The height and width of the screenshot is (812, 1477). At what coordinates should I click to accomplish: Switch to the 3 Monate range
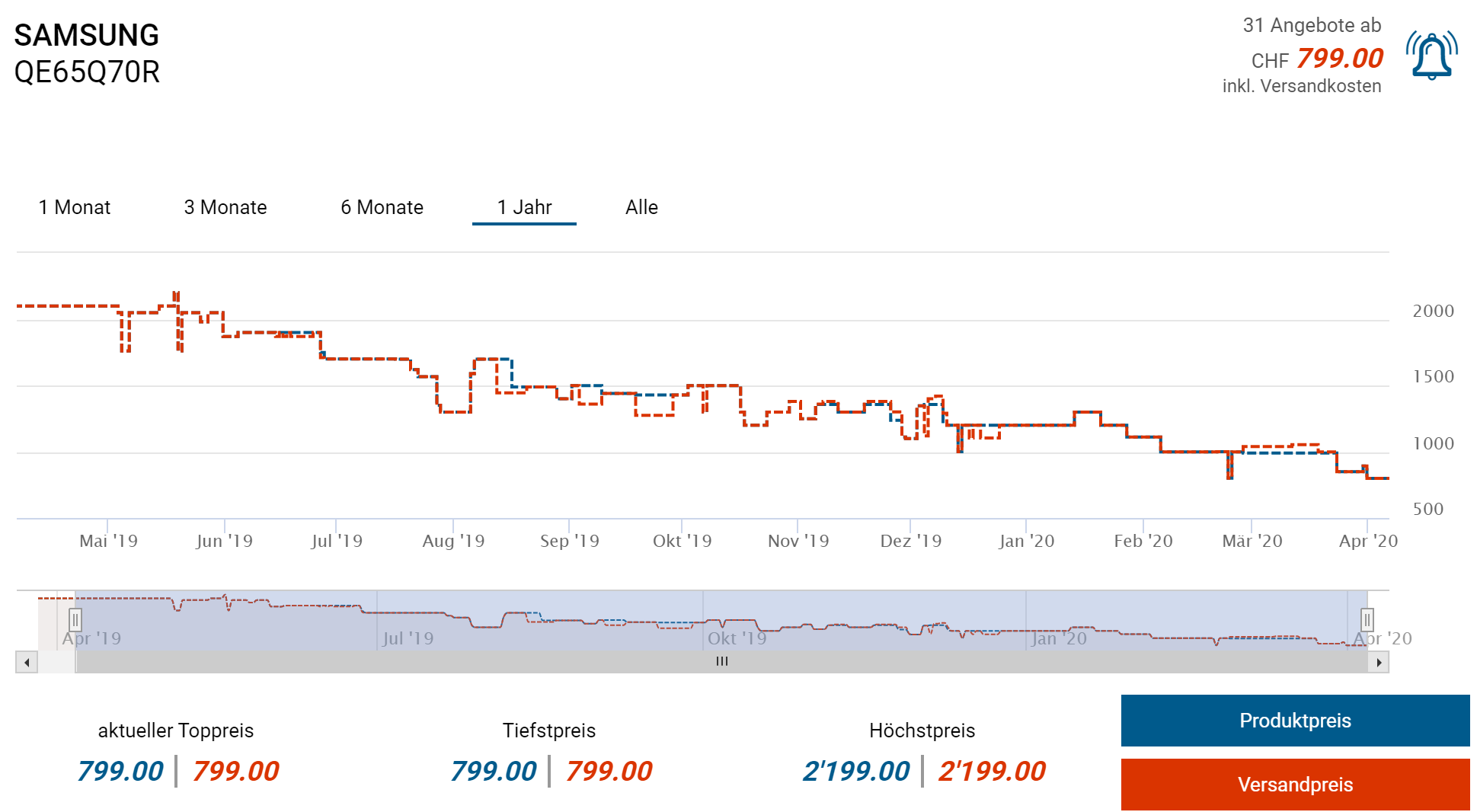coord(225,207)
